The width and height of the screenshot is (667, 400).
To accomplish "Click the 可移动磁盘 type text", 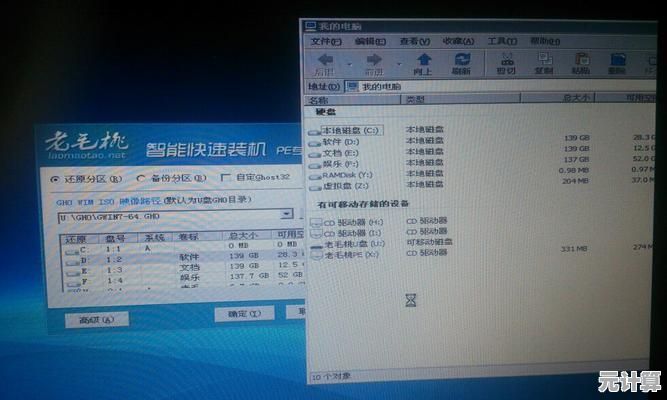I will pyautogui.click(x=429, y=242).
